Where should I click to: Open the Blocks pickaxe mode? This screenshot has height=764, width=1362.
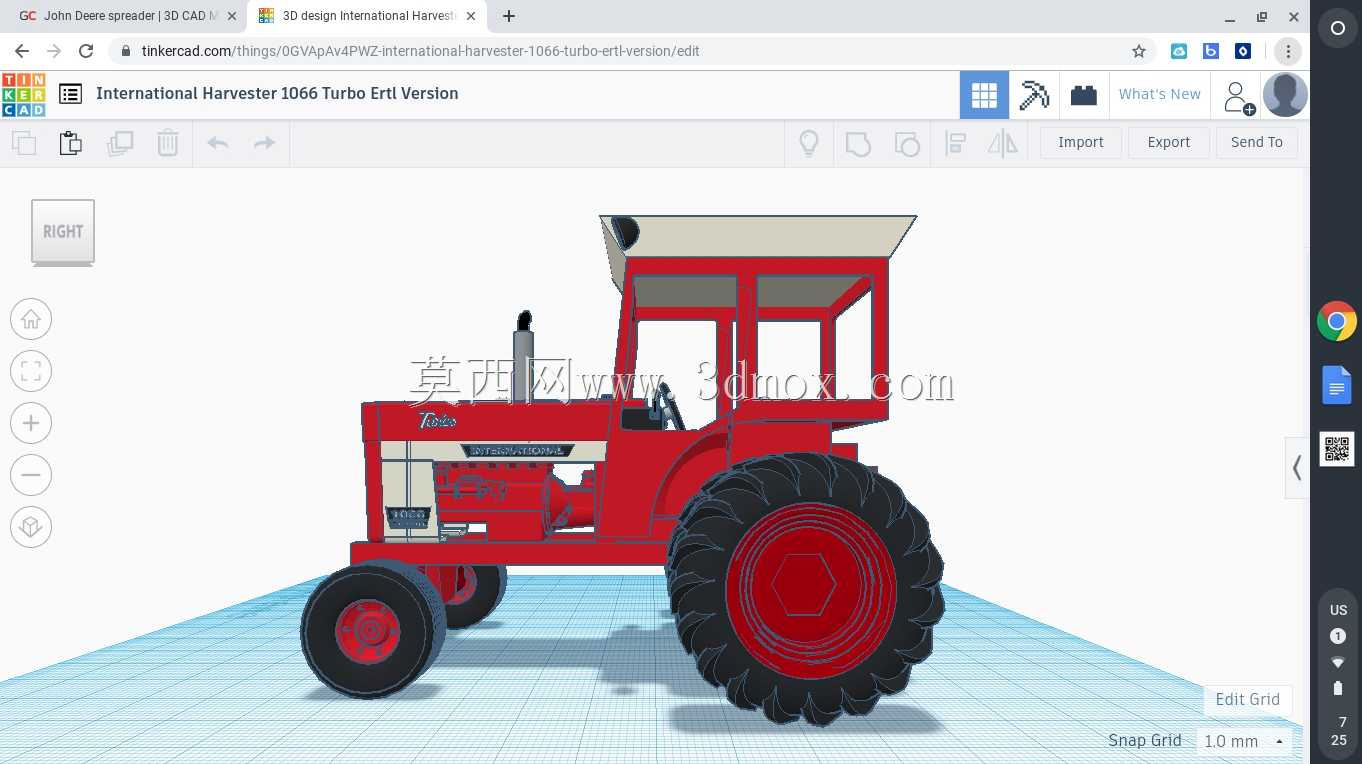tap(1034, 95)
